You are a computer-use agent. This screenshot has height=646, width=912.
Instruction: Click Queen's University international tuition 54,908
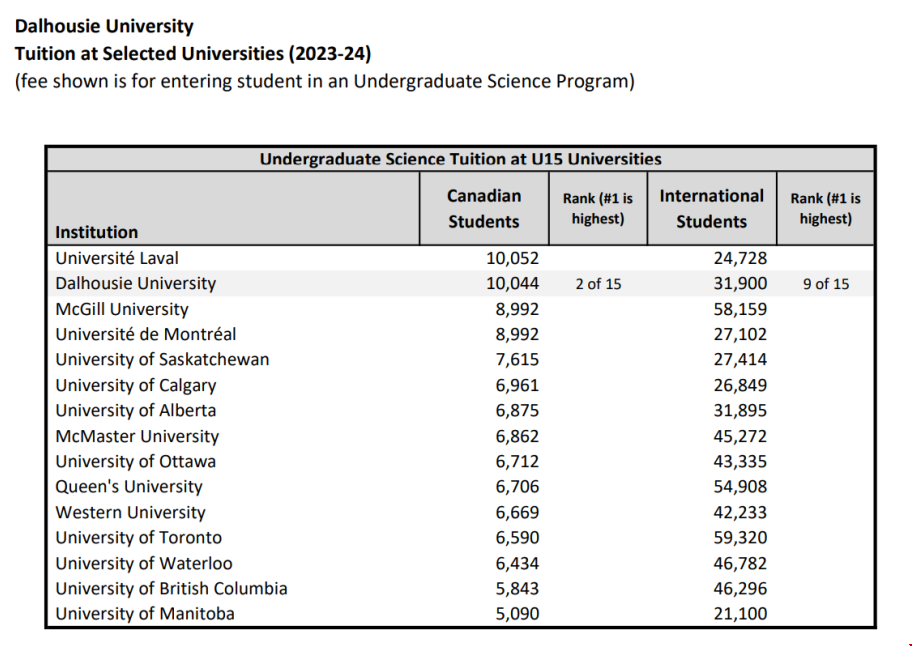(740, 487)
